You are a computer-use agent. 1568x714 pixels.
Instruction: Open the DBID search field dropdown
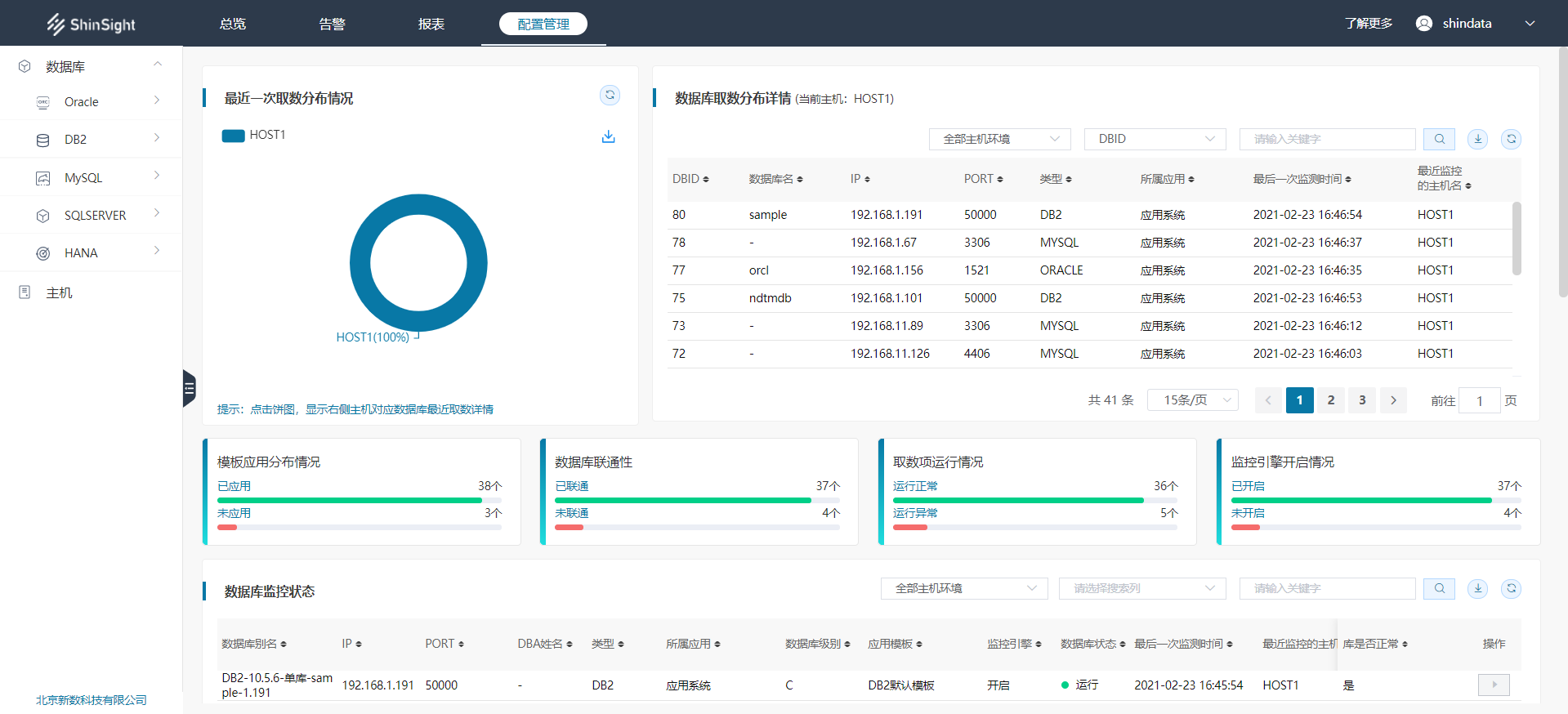pyautogui.click(x=1155, y=139)
